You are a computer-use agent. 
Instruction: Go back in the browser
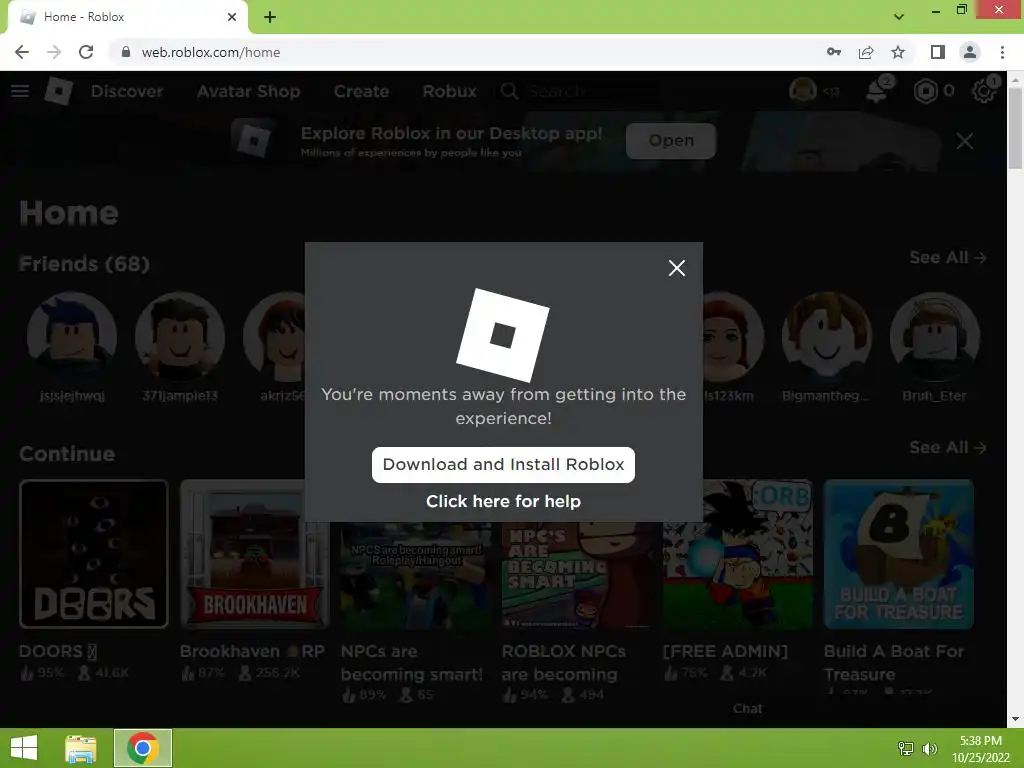coord(22,52)
